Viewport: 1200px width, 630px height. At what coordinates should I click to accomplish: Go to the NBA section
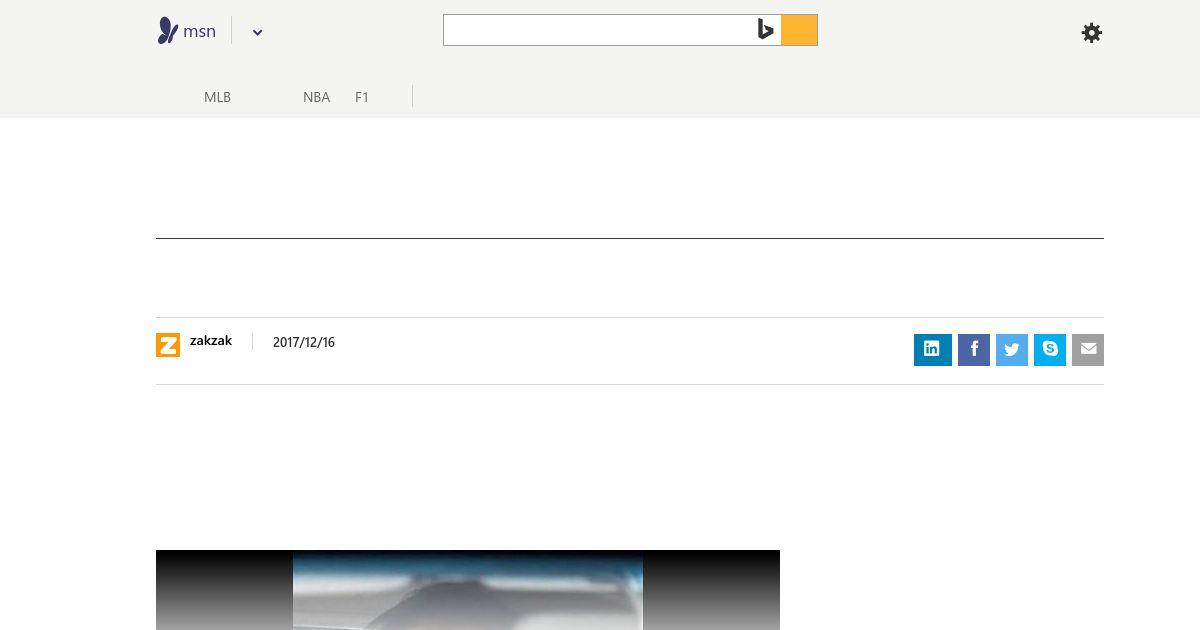click(x=316, y=97)
